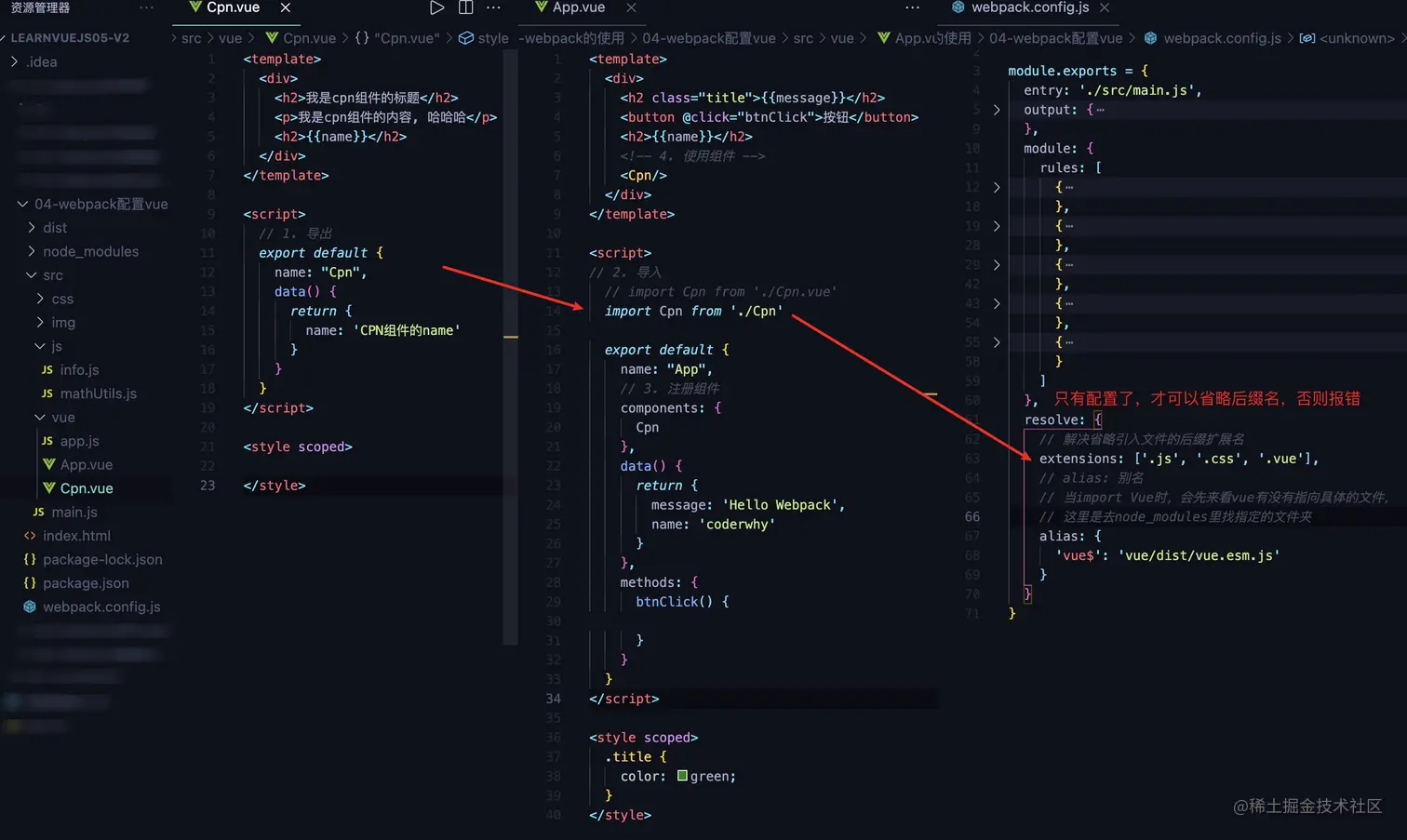1407x840 pixels.
Task: Click the 资源管理器 explorer panel title
Action: 40,7
